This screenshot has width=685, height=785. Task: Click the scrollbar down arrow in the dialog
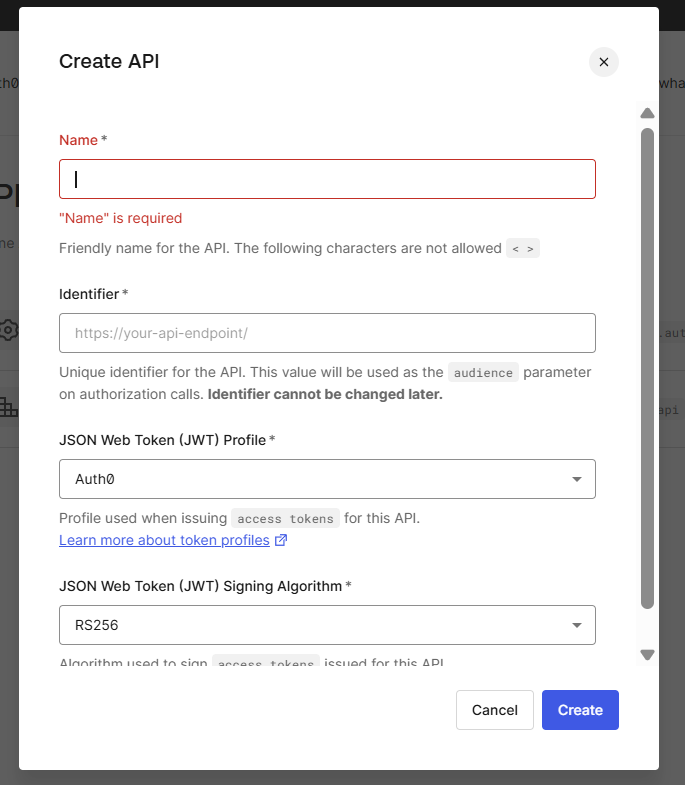pyautogui.click(x=647, y=655)
